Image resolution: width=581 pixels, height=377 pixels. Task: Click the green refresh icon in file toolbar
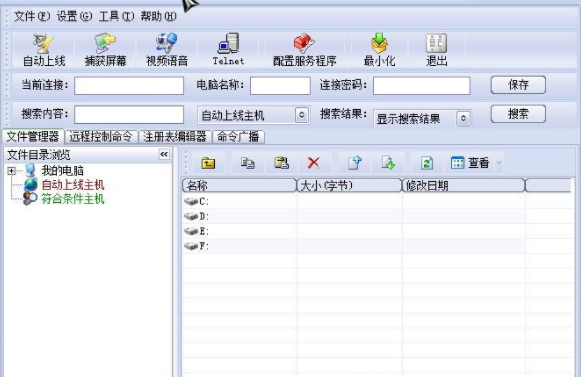coord(426,163)
